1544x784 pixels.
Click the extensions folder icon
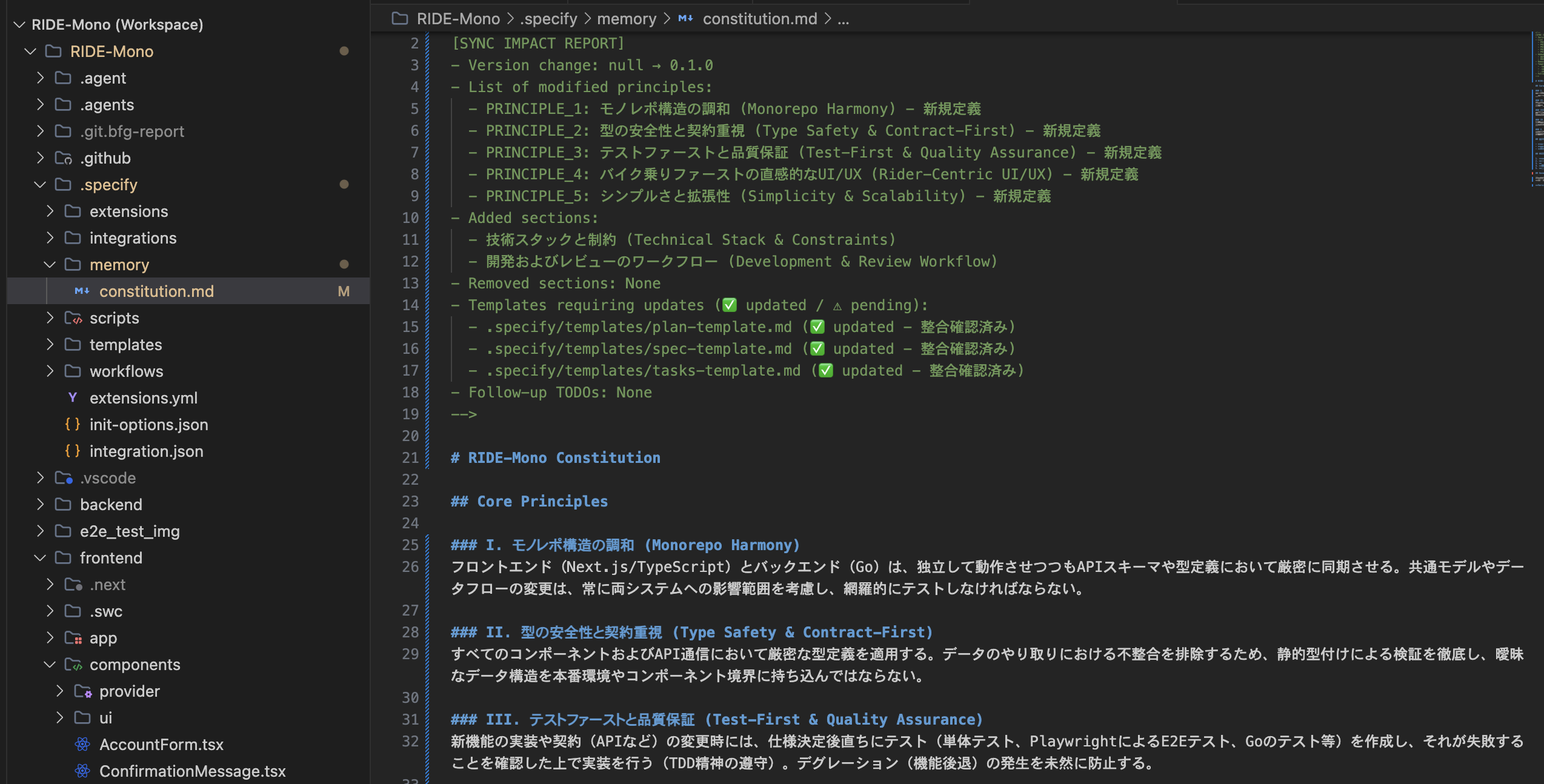[73, 211]
